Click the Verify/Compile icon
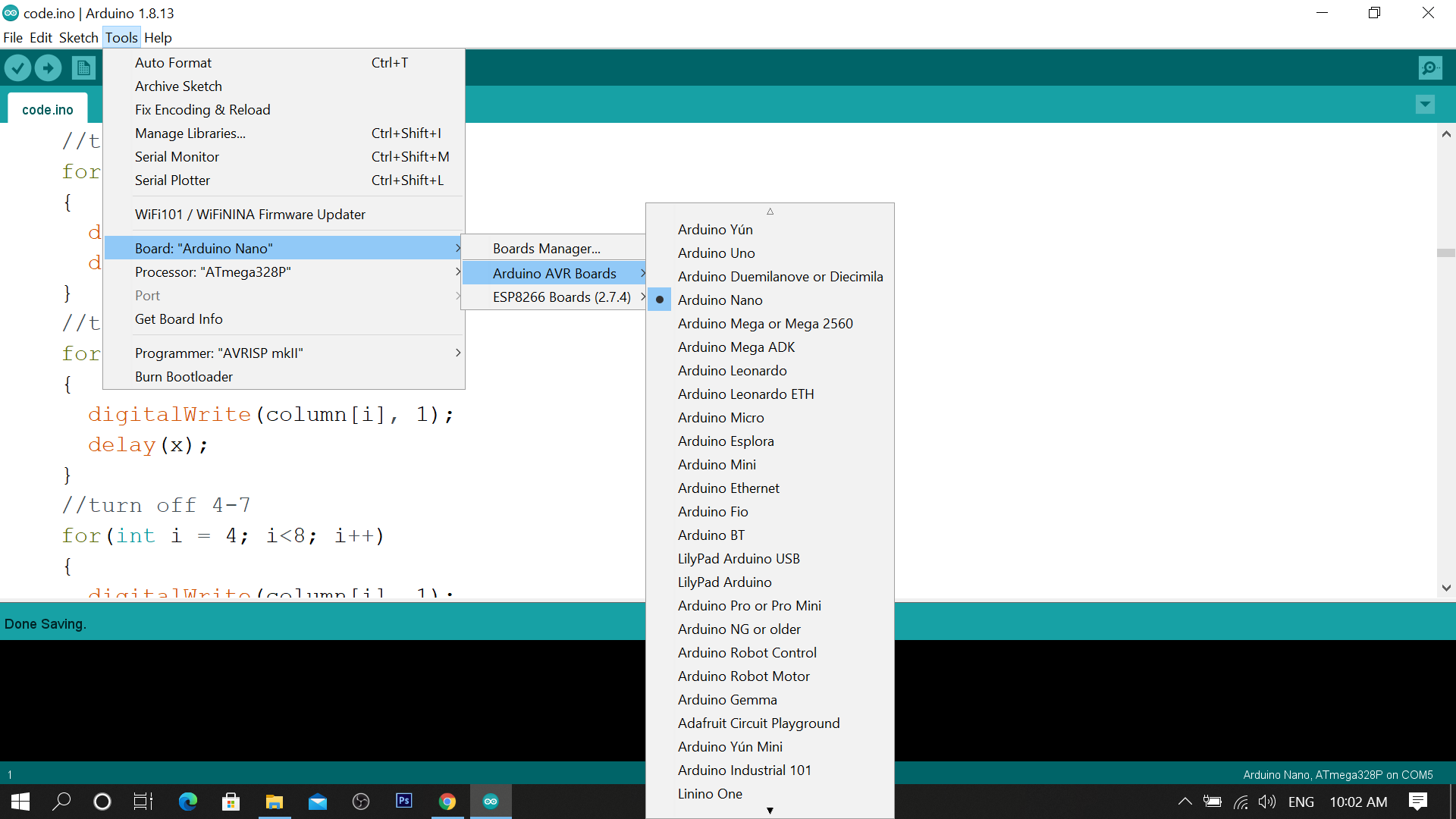Viewport: 1456px width, 819px height. tap(18, 68)
